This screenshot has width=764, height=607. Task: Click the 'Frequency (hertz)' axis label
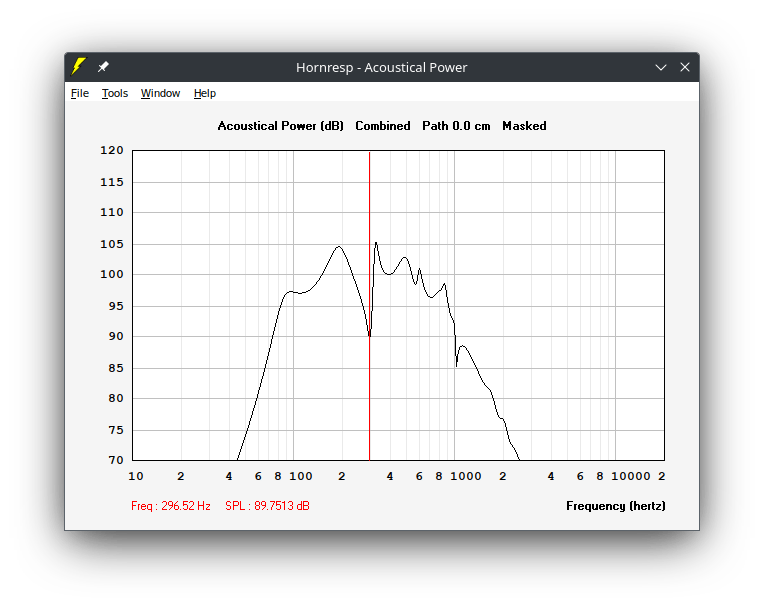pos(615,506)
